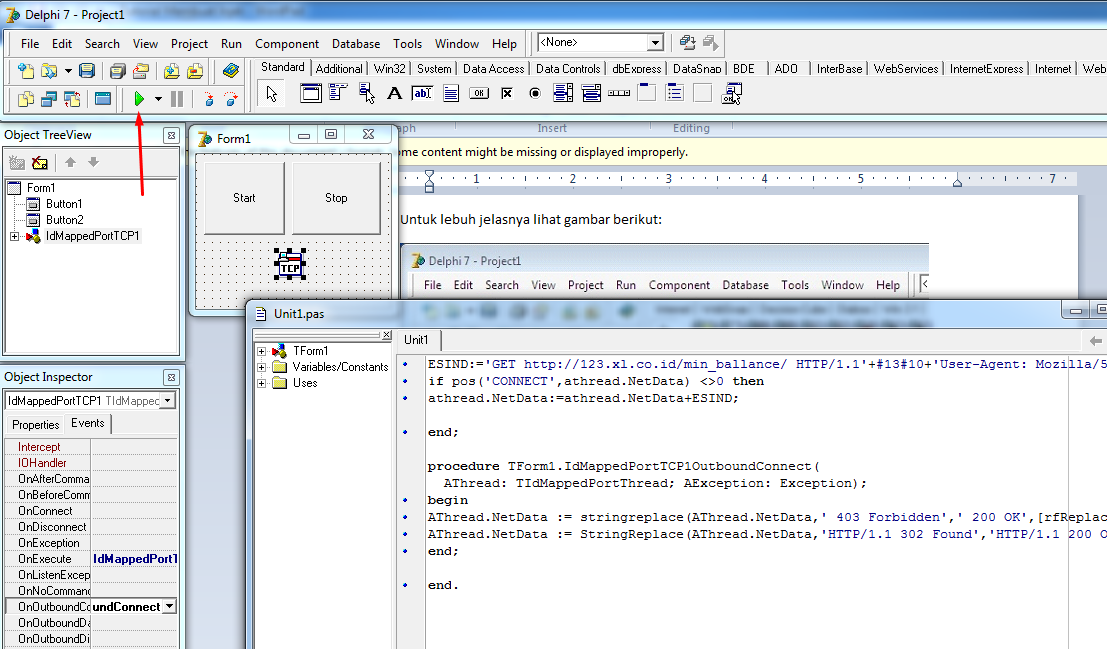Open the Run menu

coord(231,44)
